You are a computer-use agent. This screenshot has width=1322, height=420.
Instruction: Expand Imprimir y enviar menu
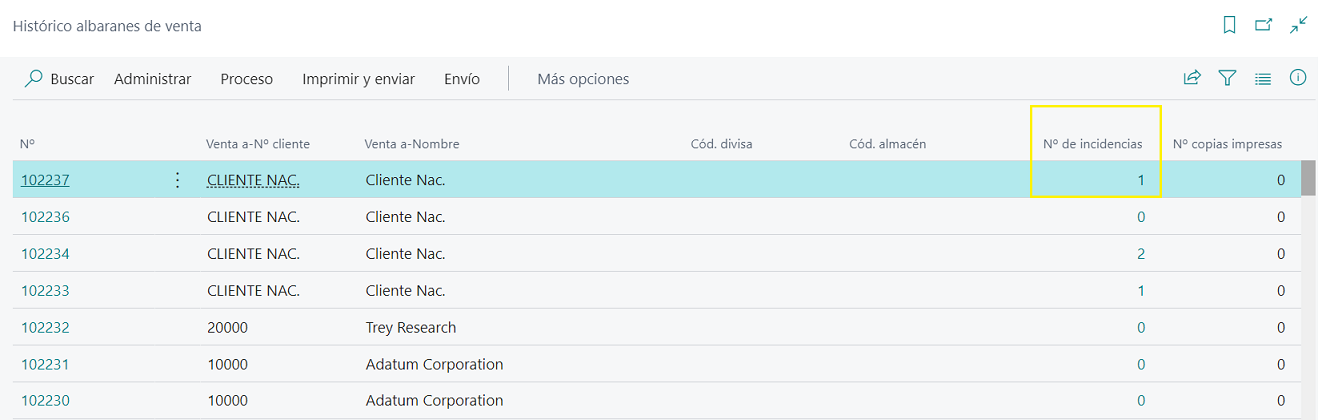pos(358,79)
